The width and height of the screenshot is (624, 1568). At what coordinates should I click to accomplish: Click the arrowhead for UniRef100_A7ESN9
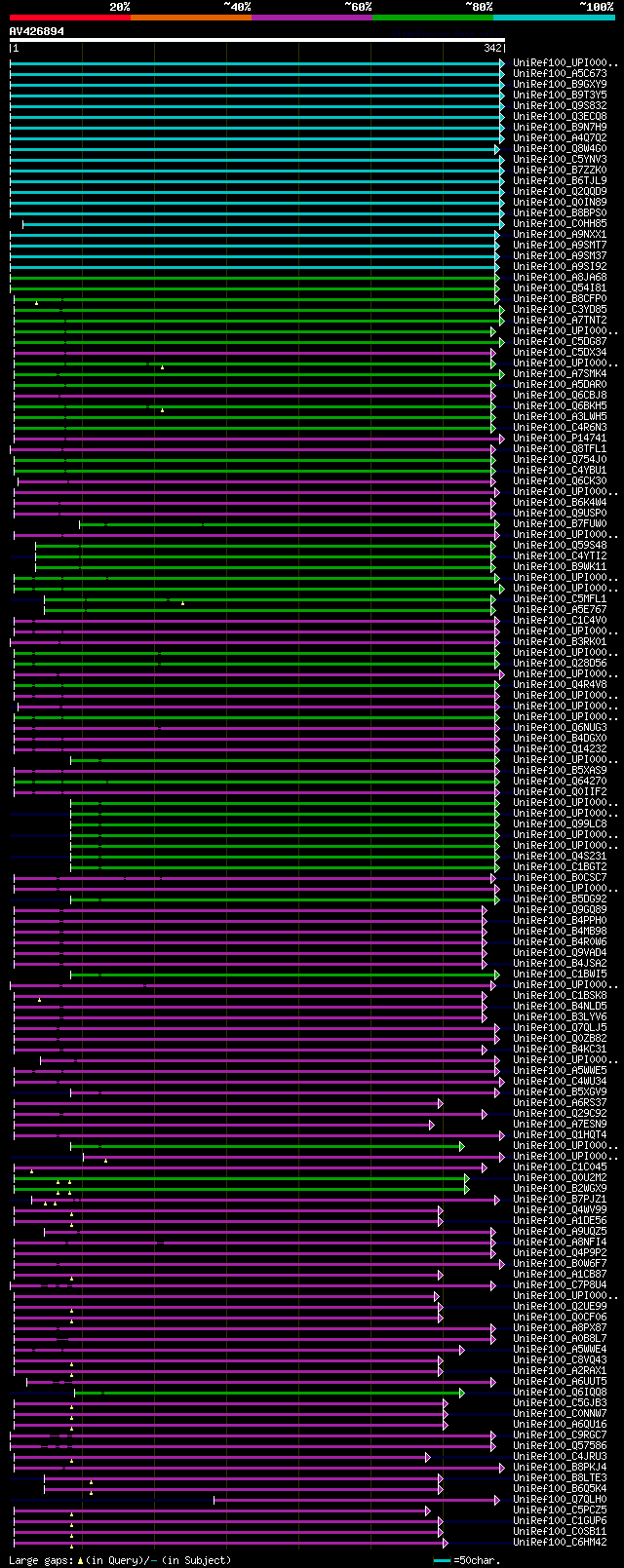click(x=432, y=1124)
